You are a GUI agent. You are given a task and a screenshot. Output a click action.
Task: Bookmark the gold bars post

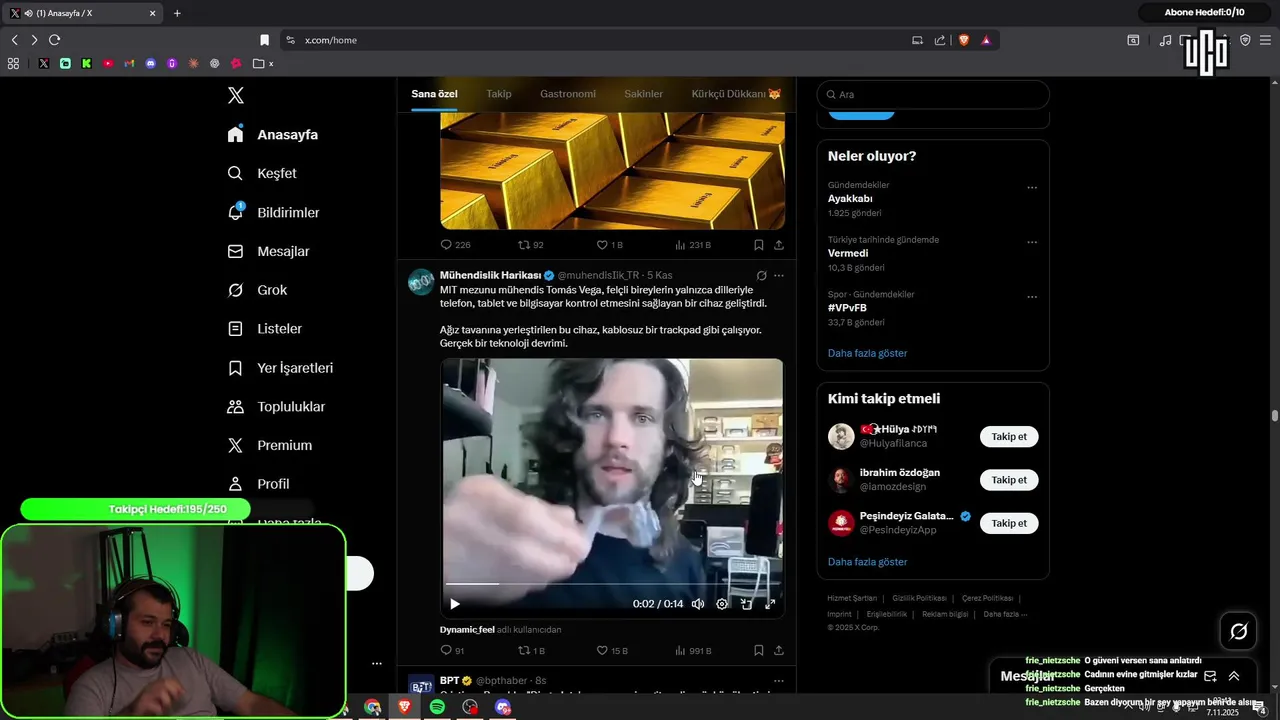point(759,245)
